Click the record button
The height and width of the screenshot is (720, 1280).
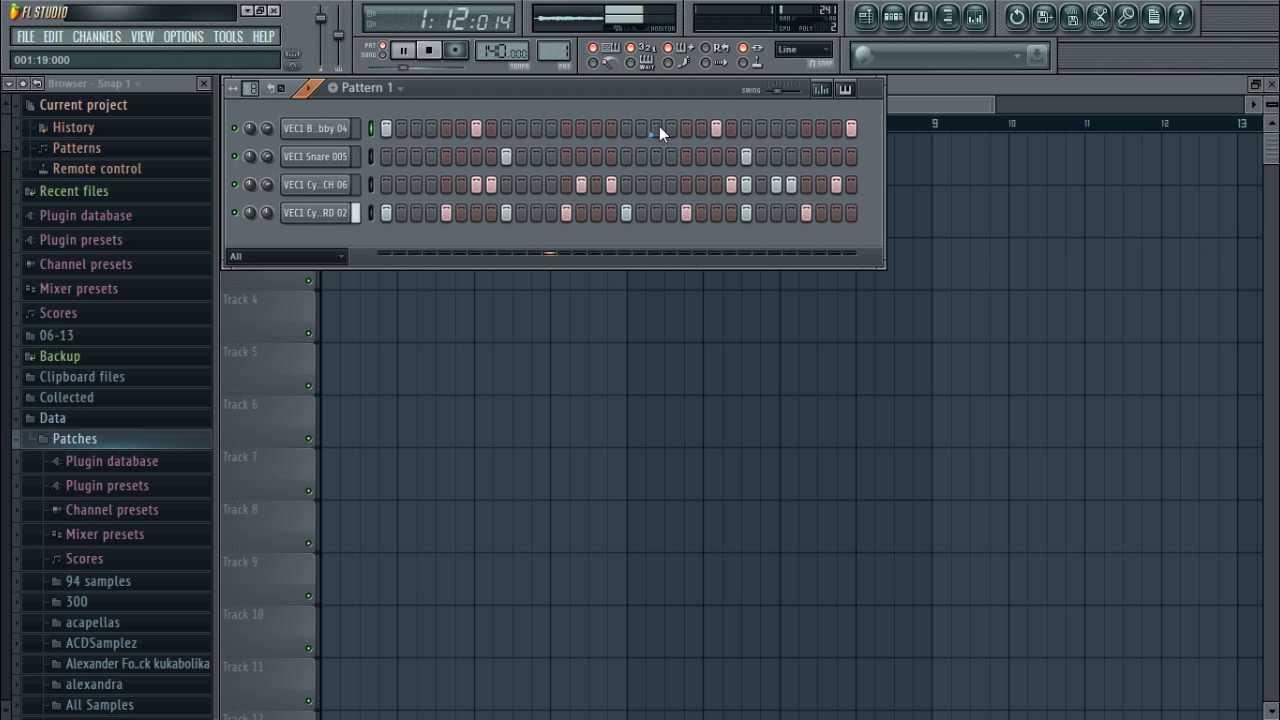[455, 50]
